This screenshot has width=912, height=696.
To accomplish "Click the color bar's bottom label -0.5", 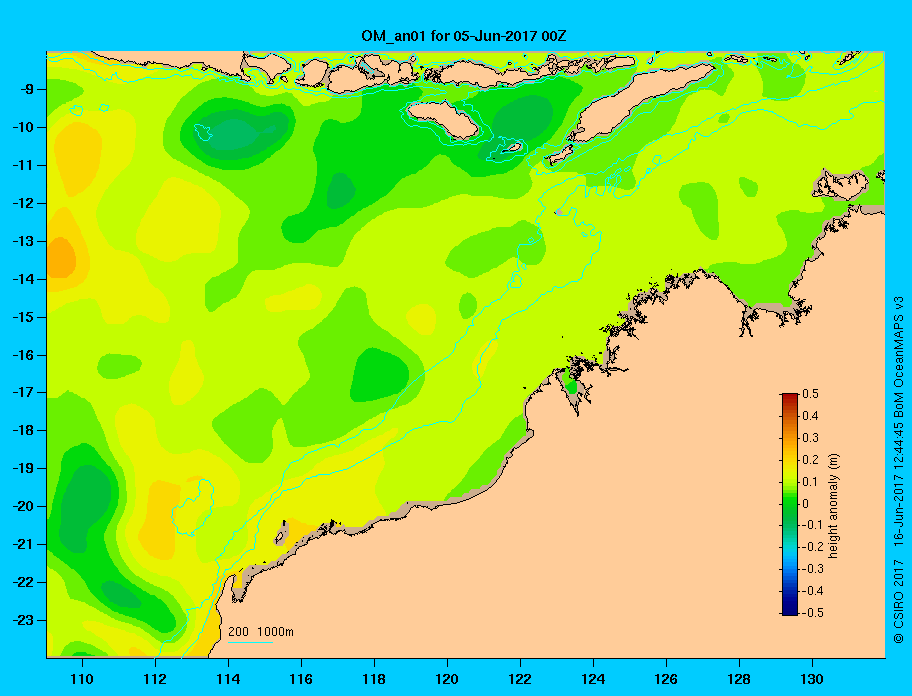I will [813, 613].
